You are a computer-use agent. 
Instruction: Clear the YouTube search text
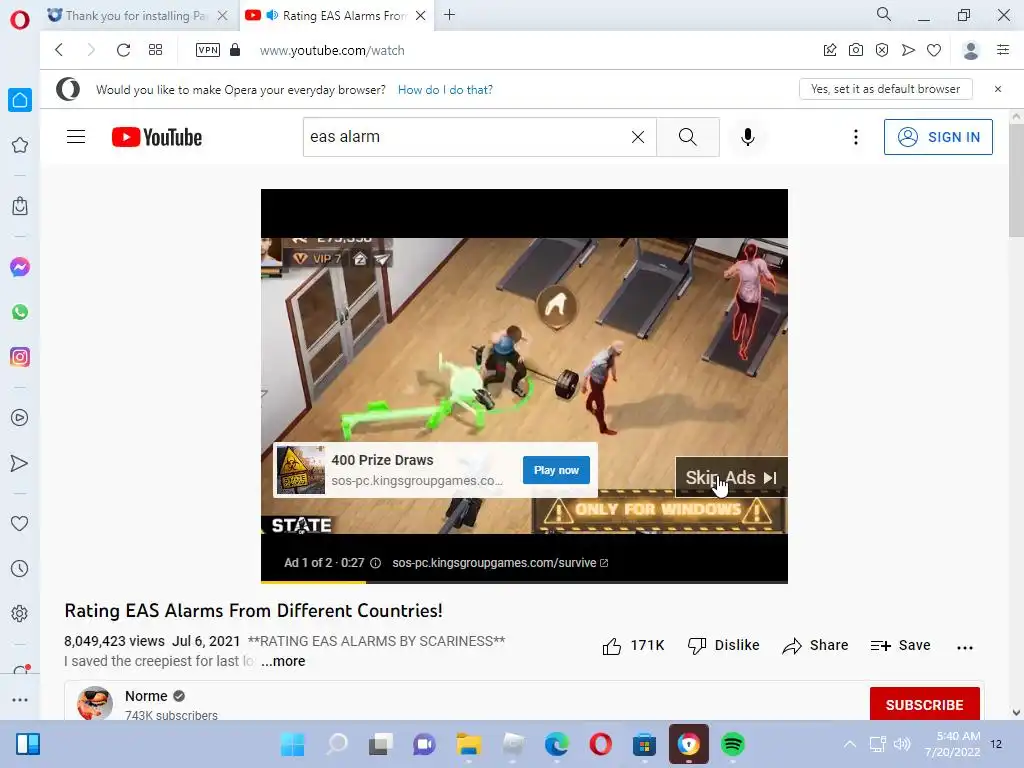[638, 136]
